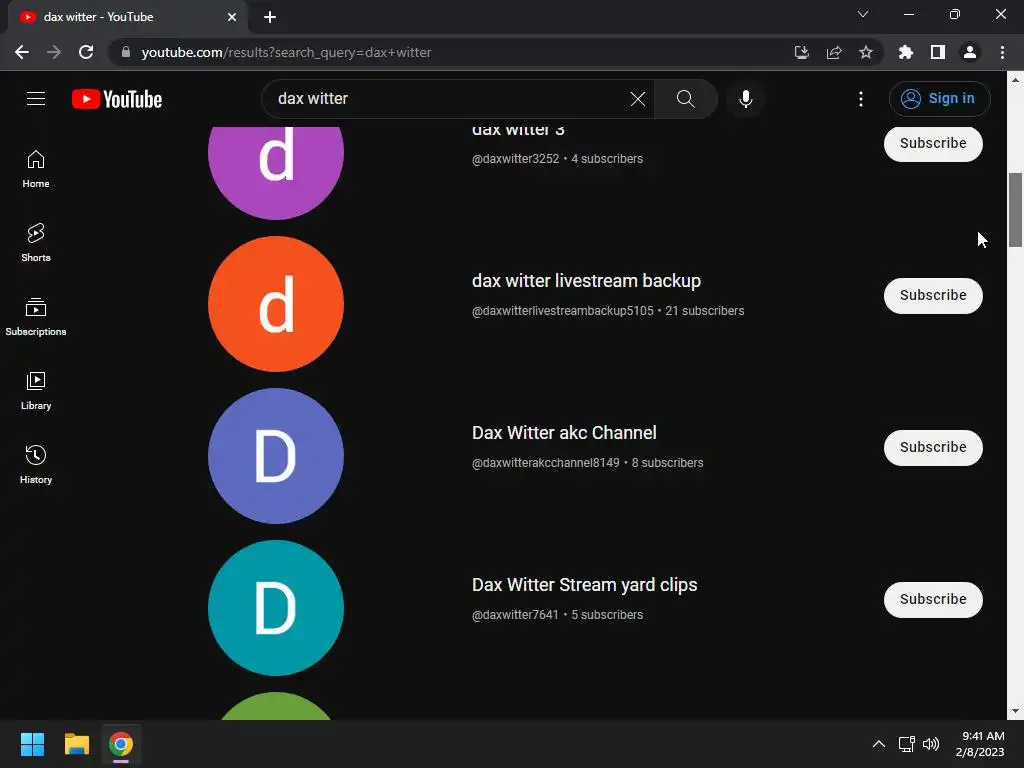The width and height of the screenshot is (1024, 768).
Task: Open volume control in system tray
Action: tap(931, 744)
